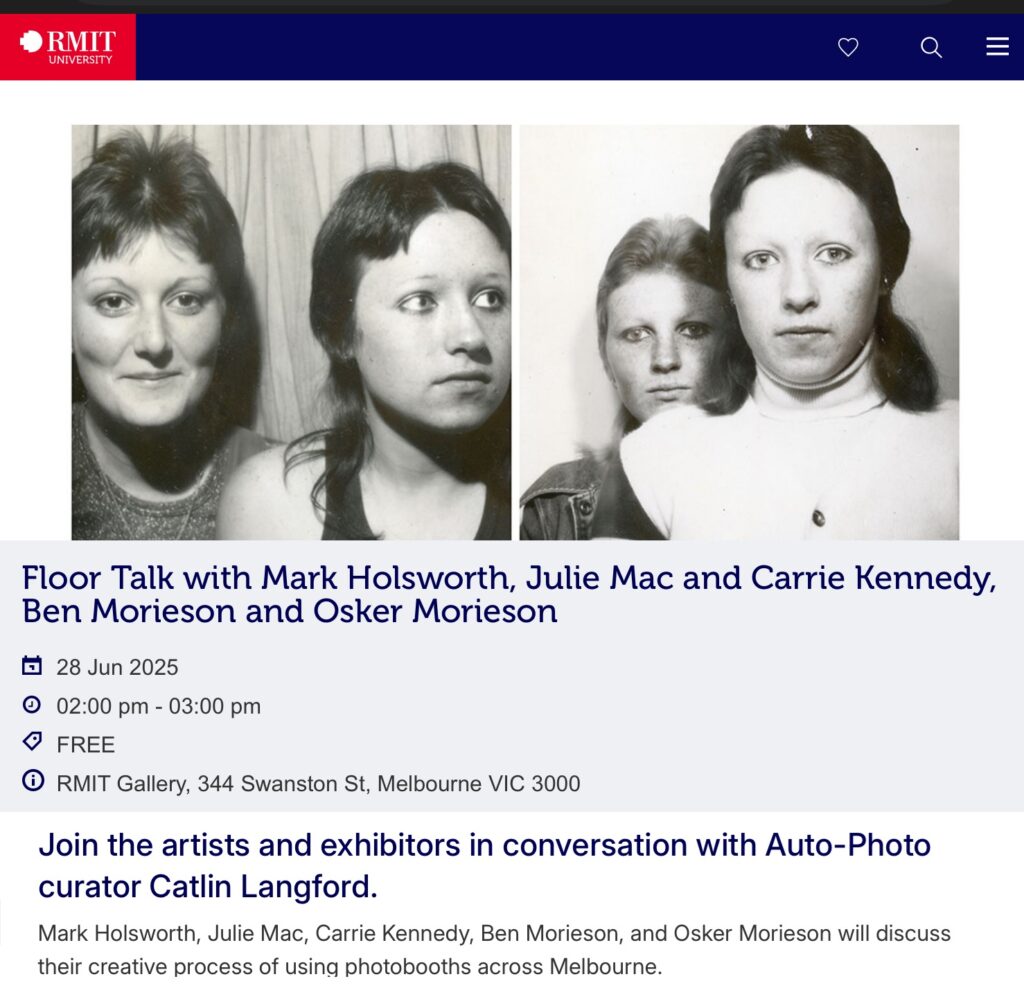Click the clock icon beside the time
Viewport: 1024px width, 997px height.
point(32,704)
